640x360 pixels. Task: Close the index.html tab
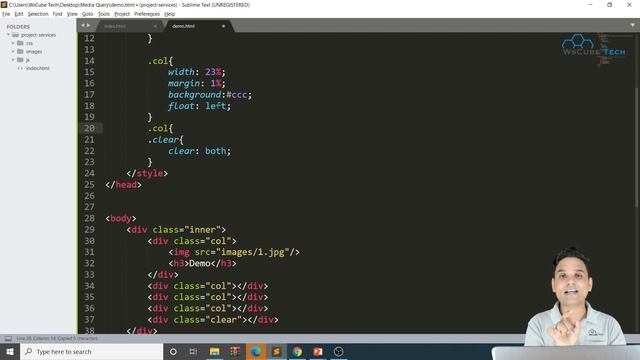coord(155,26)
